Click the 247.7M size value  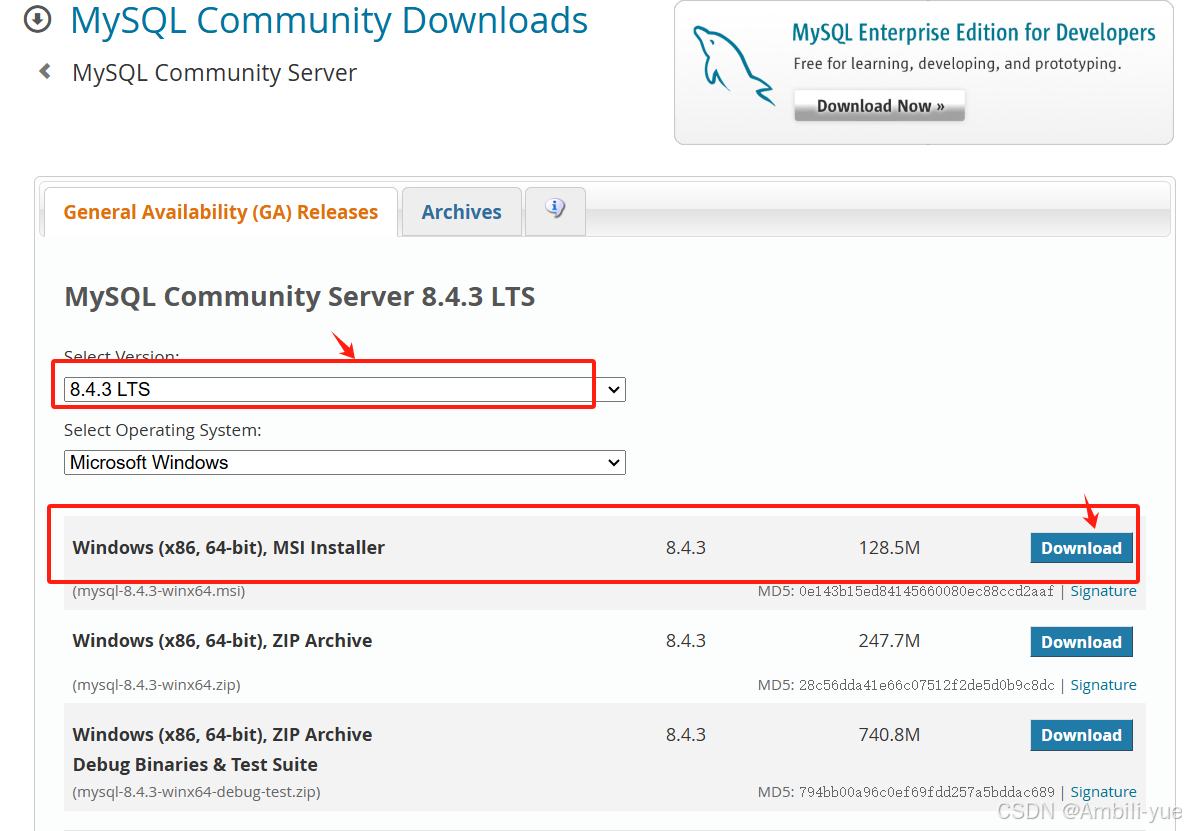(x=889, y=641)
